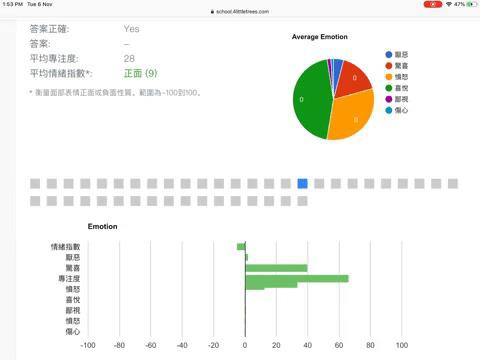Click the '厭惡' legend text
480x360 pixels.
[x=401, y=55]
